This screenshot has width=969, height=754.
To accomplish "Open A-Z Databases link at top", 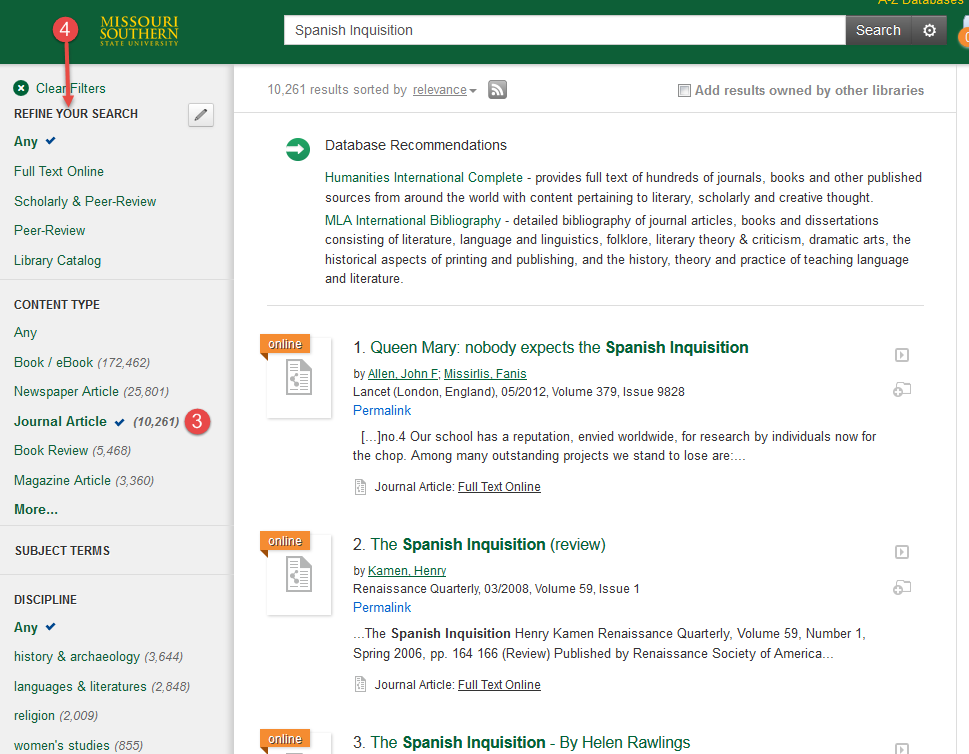I will 920,2.
